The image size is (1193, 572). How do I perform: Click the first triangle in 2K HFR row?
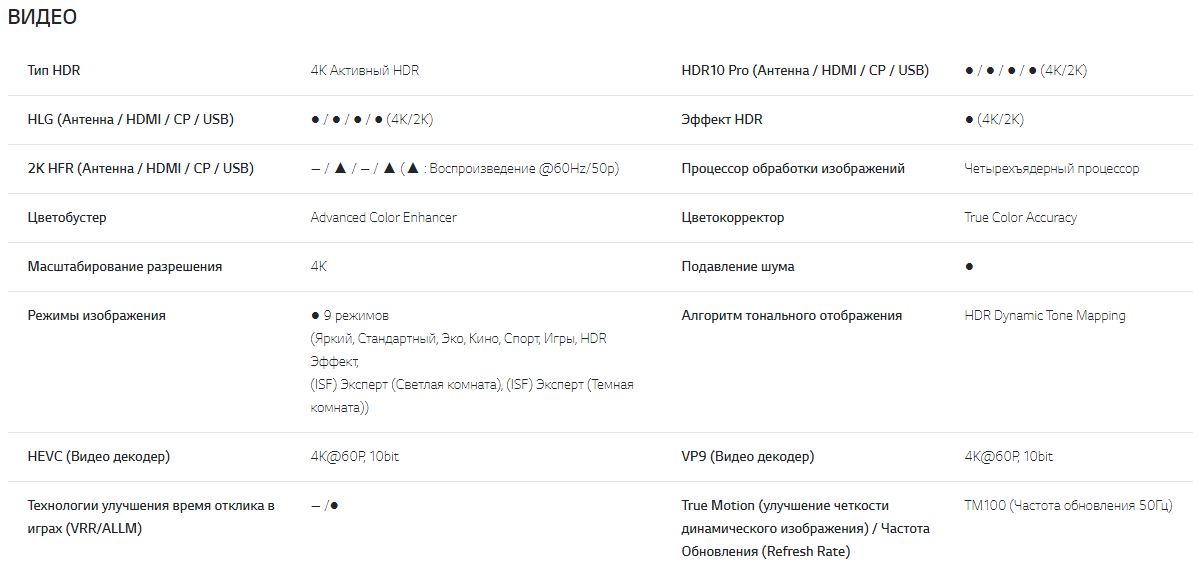coord(340,168)
